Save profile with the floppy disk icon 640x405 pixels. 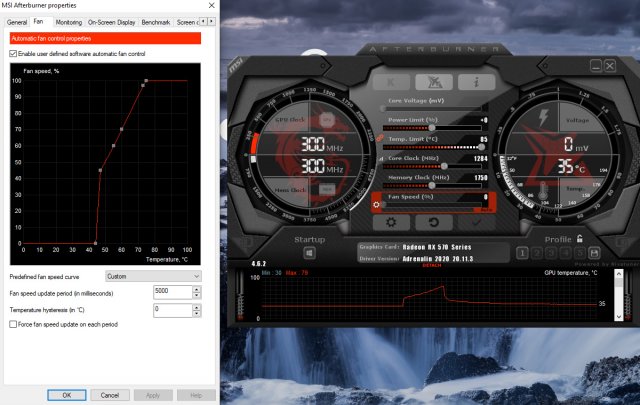[x=594, y=253]
